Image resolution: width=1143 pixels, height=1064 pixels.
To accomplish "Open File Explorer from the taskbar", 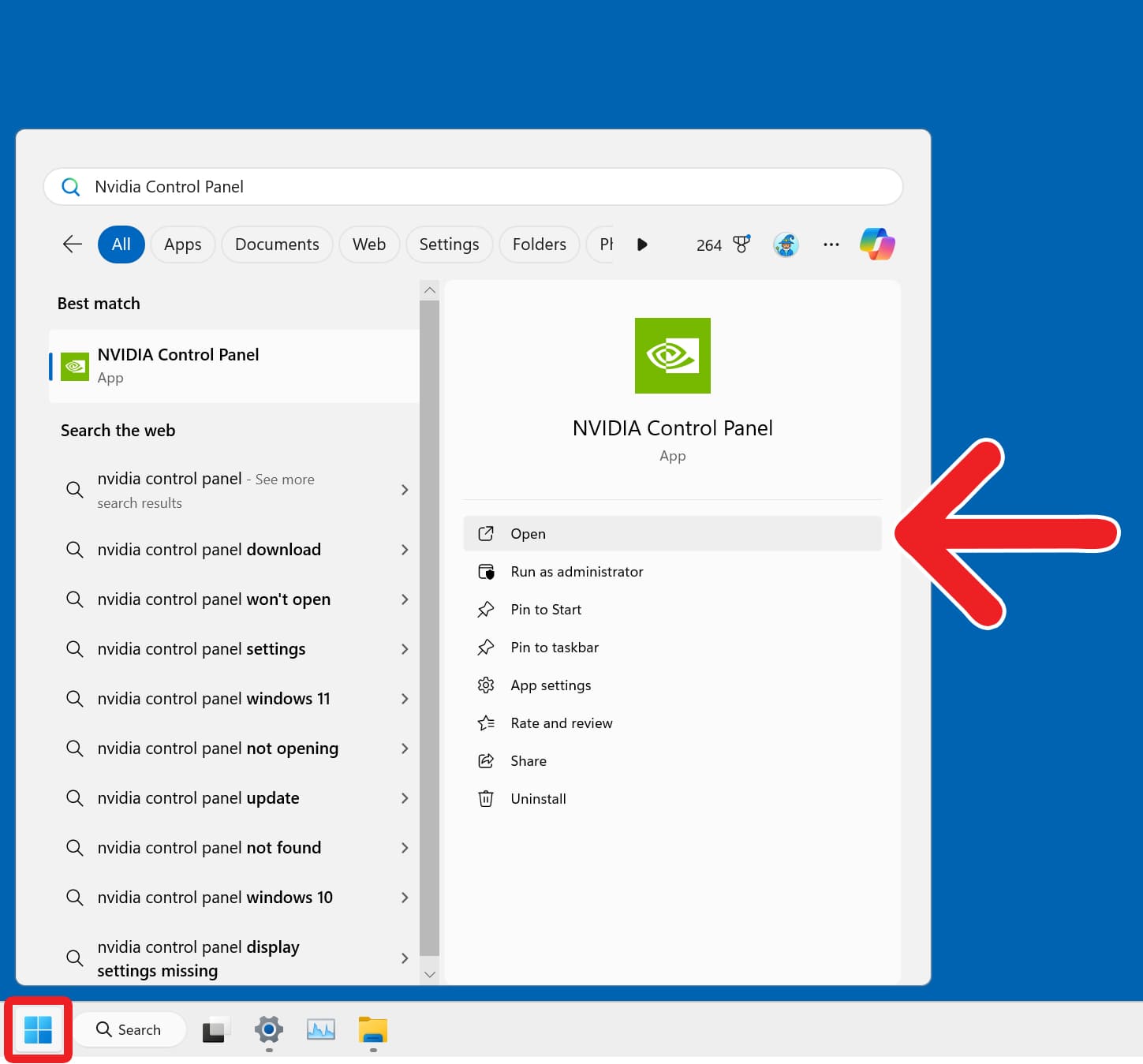I will (x=373, y=1029).
